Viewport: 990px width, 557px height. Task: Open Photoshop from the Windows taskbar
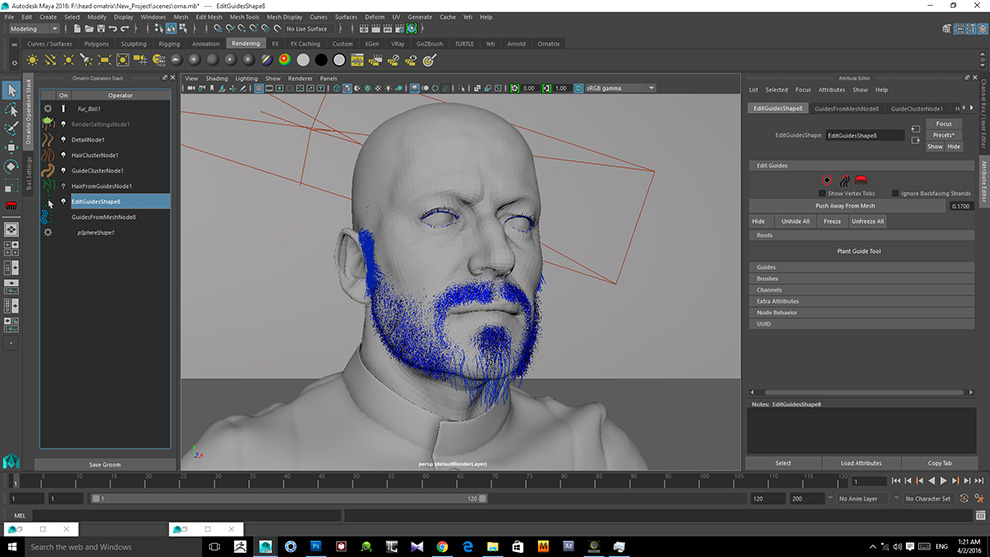point(316,546)
